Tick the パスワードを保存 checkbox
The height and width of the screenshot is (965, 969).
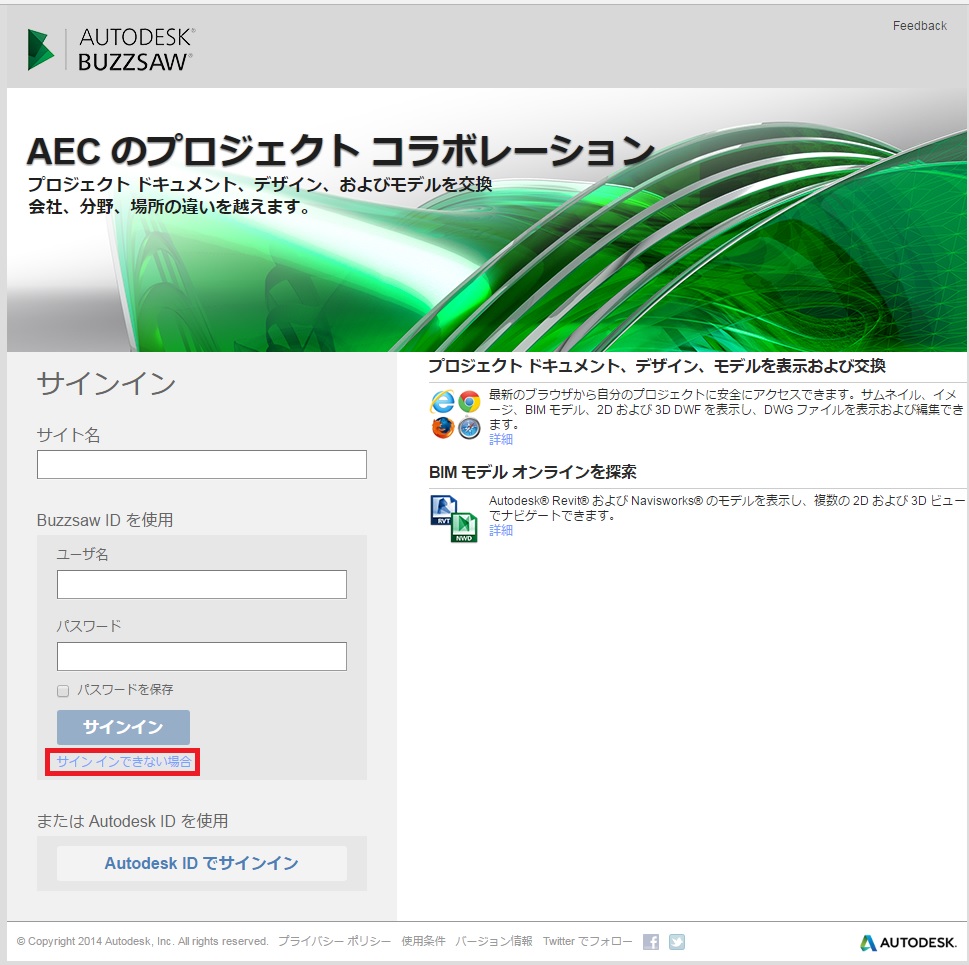(x=63, y=691)
